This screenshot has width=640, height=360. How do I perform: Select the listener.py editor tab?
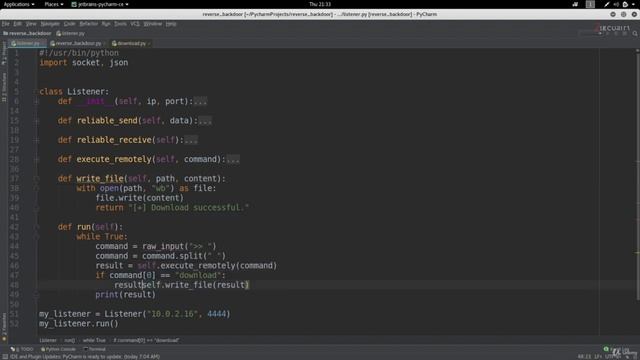26,43
